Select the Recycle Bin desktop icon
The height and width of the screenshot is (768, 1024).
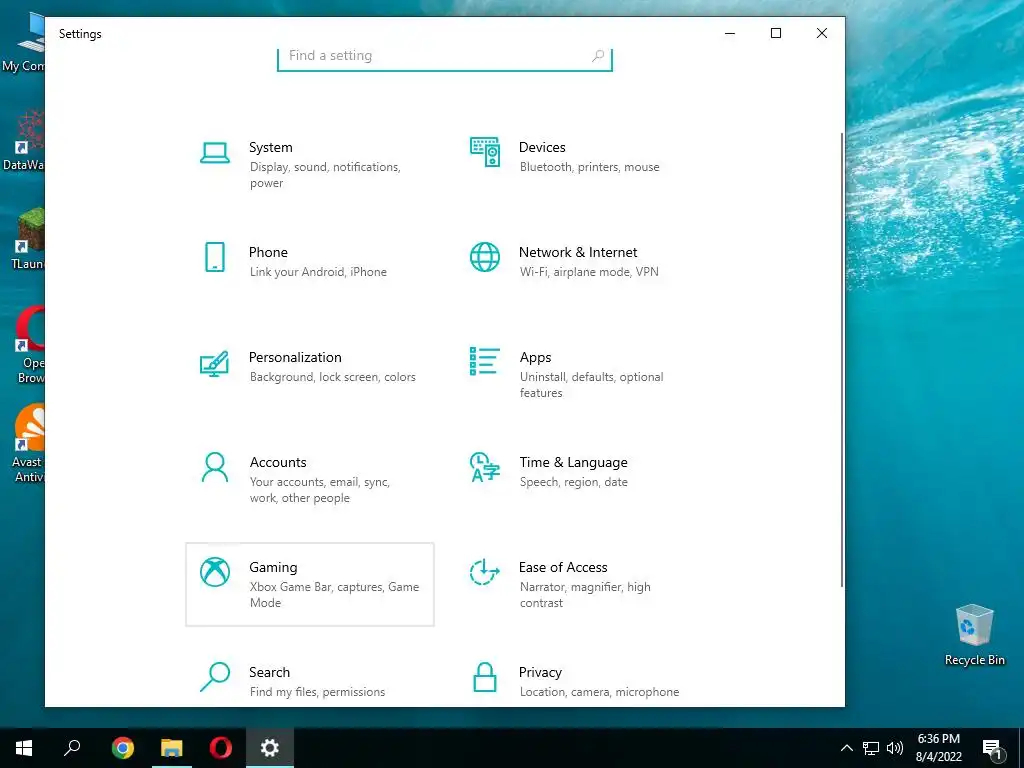pyautogui.click(x=974, y=635)
